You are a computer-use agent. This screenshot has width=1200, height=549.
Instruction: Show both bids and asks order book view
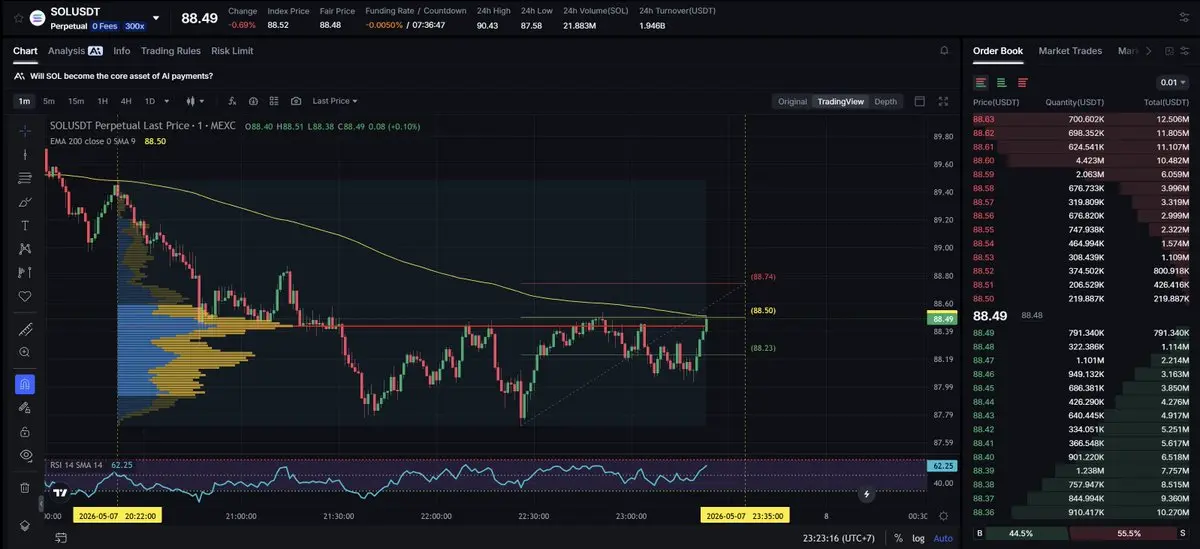point(981,82)
